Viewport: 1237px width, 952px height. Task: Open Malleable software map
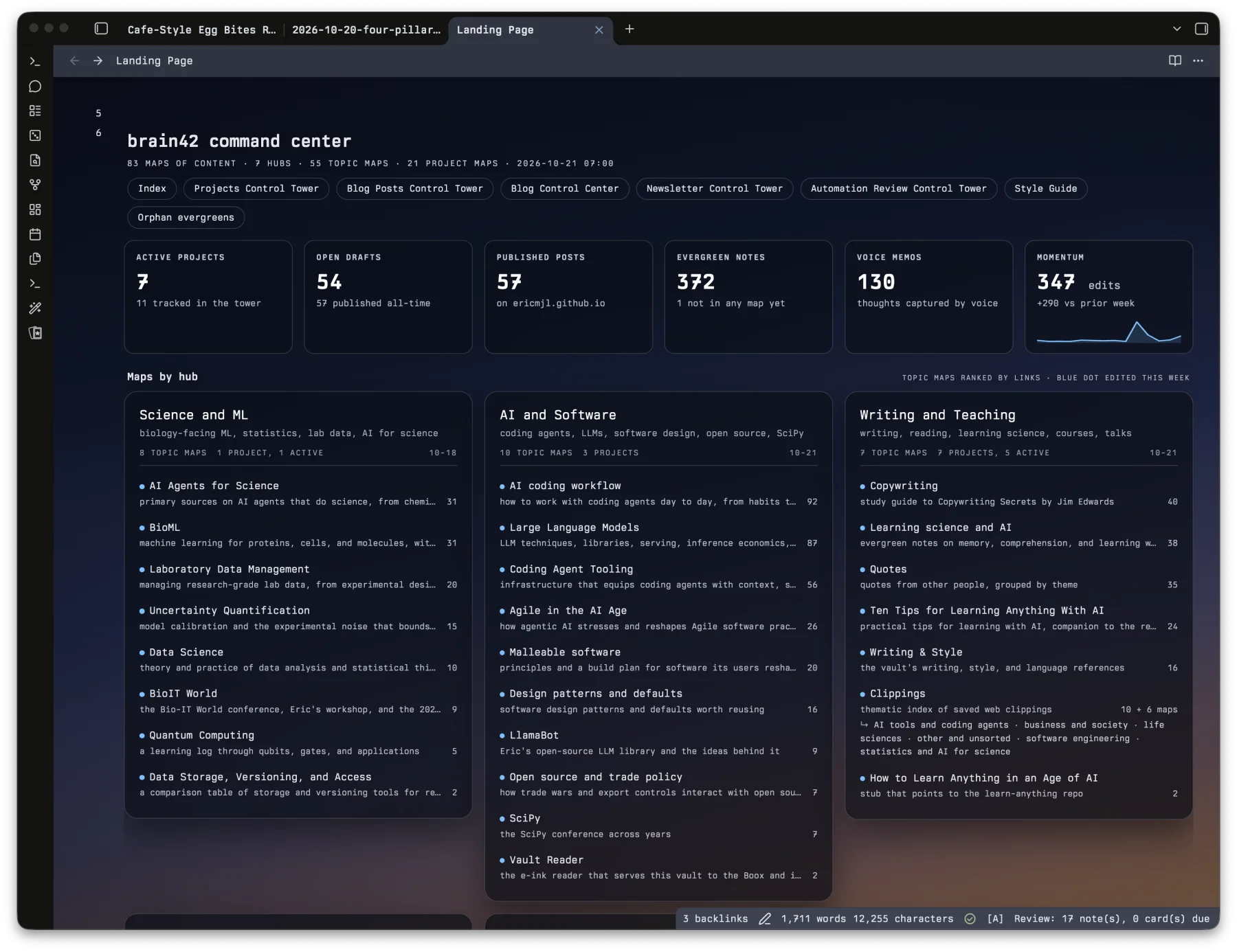tap(565, 653)
